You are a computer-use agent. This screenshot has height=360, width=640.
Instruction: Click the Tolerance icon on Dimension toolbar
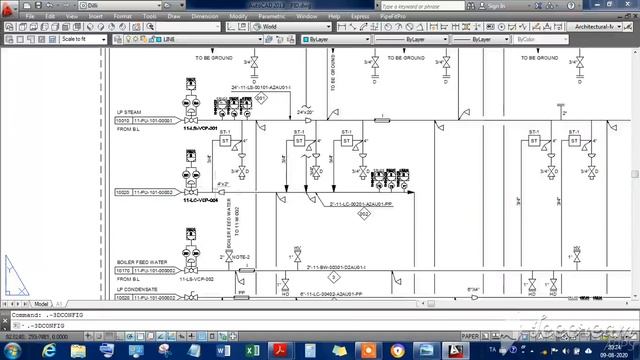[491, 27]
